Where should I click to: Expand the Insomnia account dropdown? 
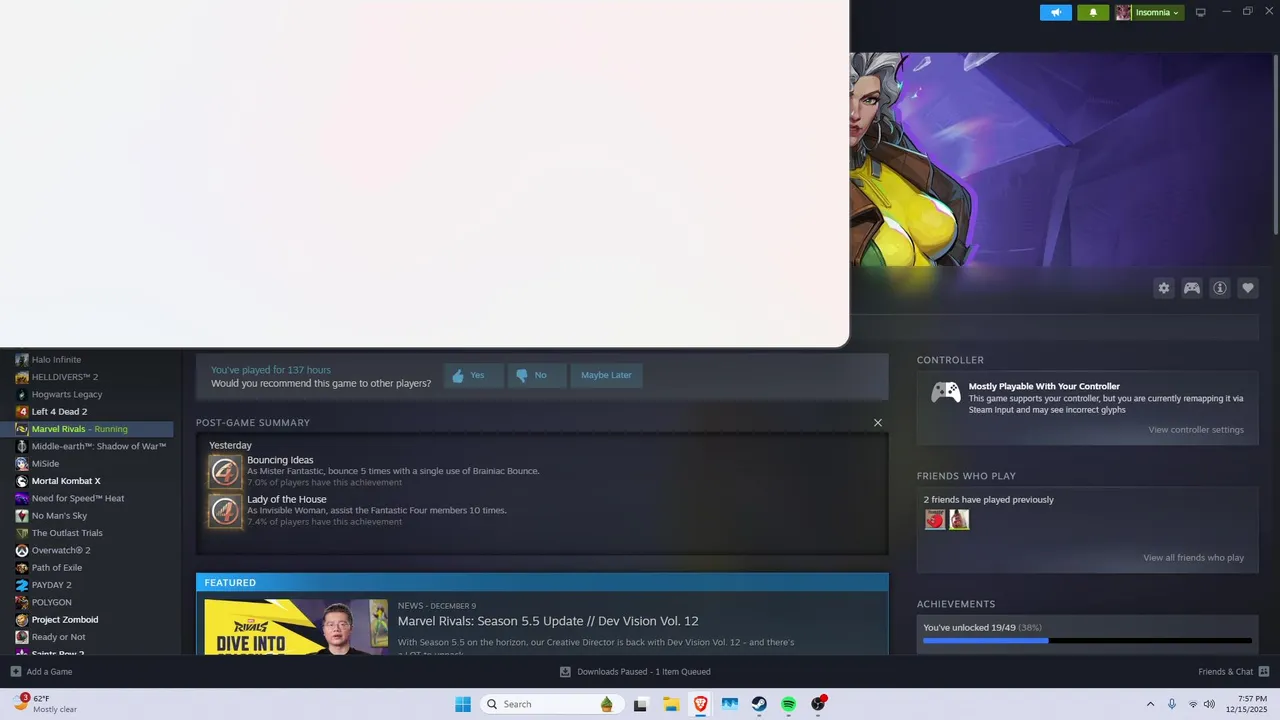[x=1149, y=12]
